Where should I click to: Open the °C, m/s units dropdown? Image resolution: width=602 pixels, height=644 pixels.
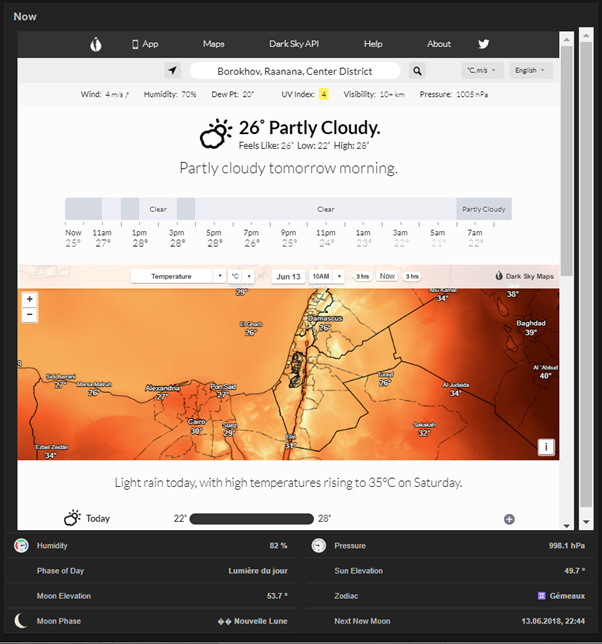pos(481,70)
